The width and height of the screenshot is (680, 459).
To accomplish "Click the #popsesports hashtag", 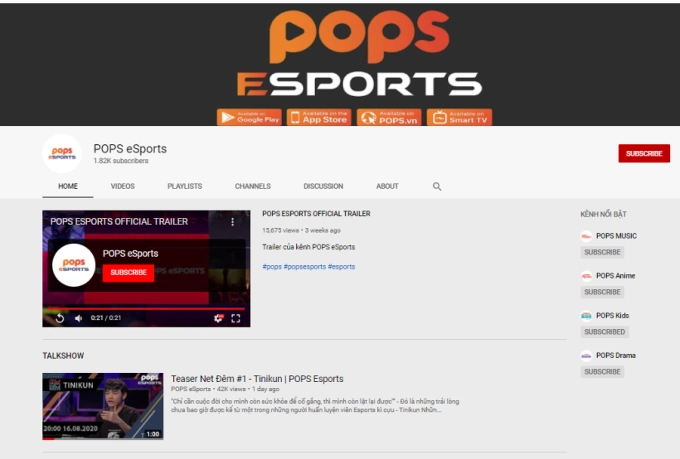I will pos(304,267).
